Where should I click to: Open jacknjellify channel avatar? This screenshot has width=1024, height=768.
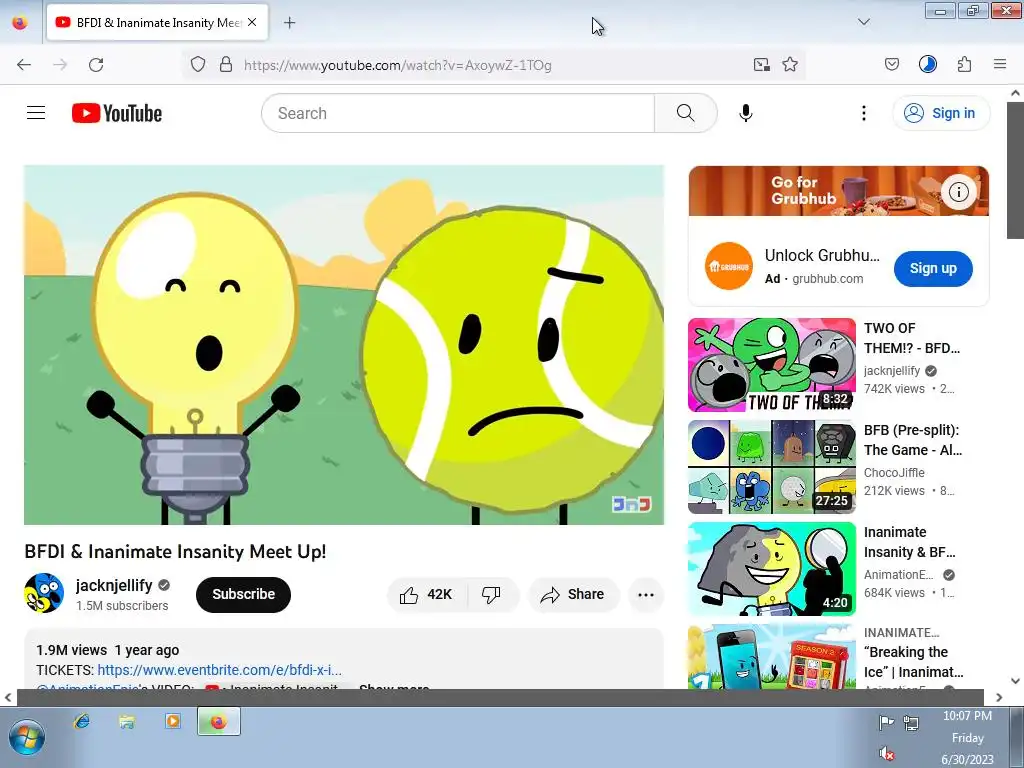[x=44, y=593]
